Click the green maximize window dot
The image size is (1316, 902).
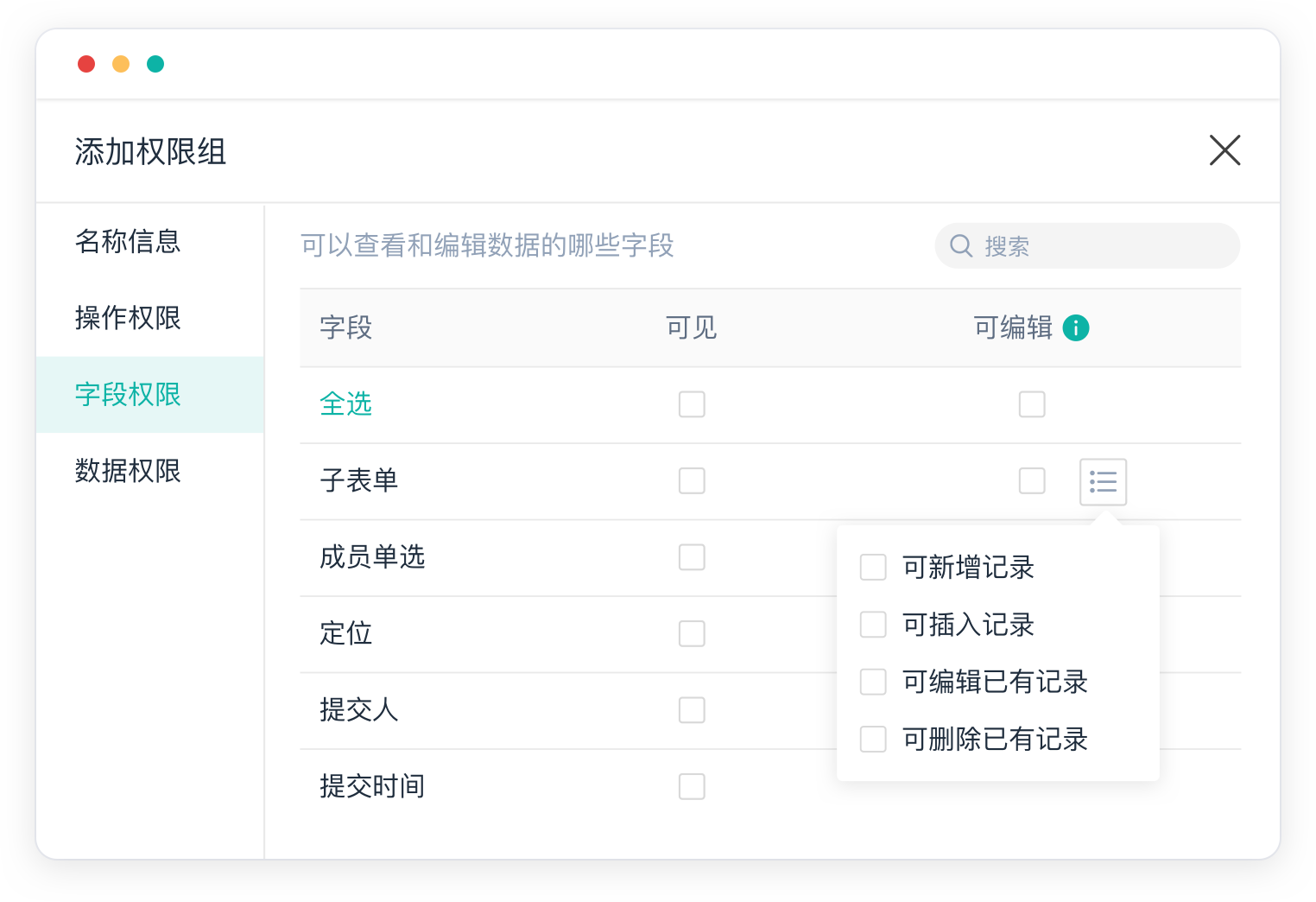click(155, 64)
